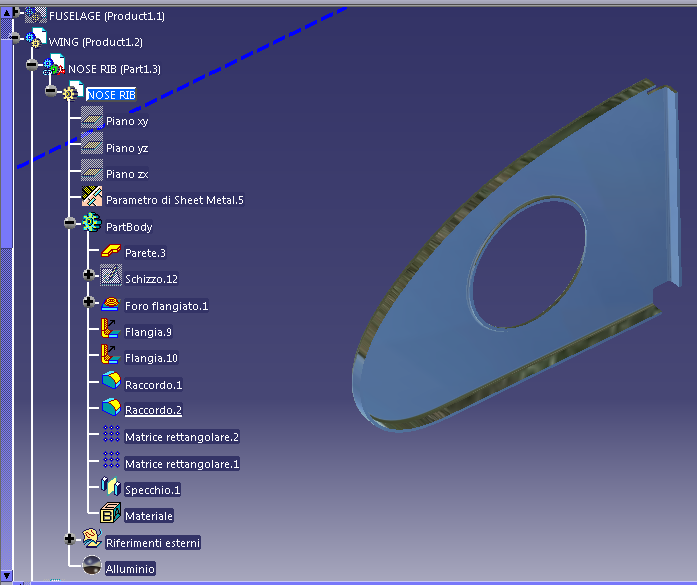Collapse the highlighted NOSE RIB part node

tap(51, 91)
